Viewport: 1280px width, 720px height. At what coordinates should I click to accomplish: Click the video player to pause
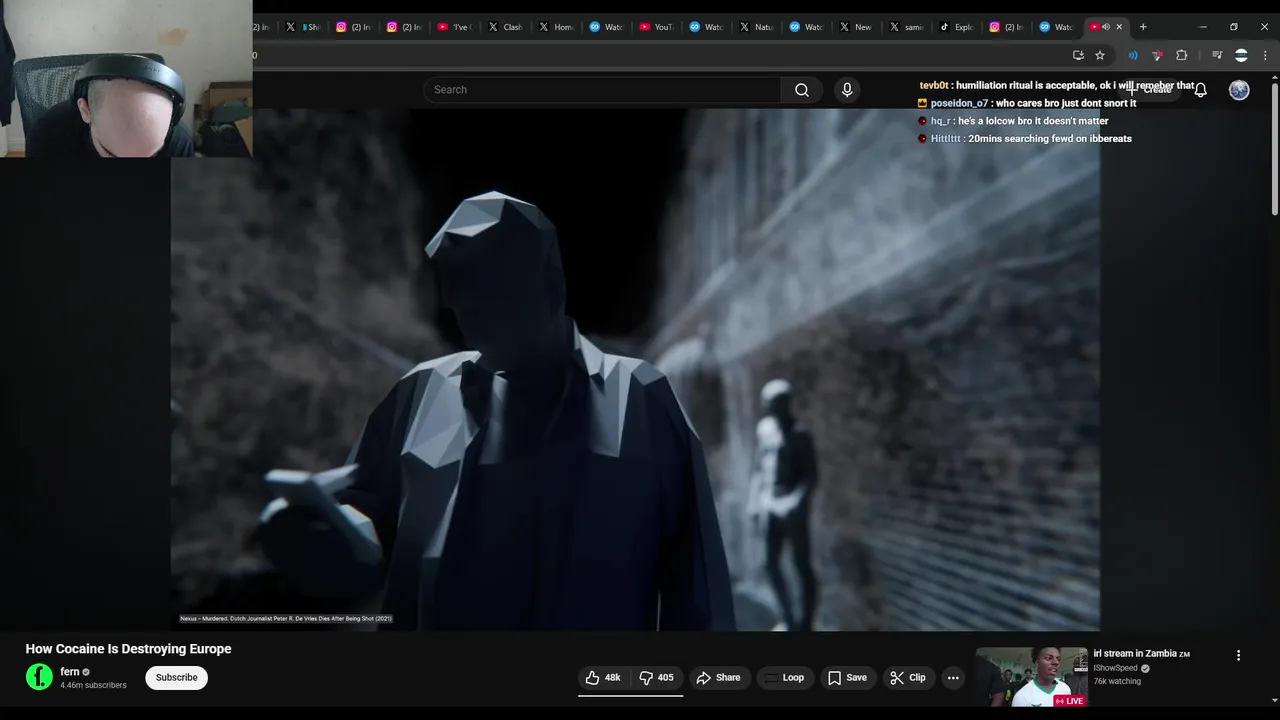pos(635,370)
